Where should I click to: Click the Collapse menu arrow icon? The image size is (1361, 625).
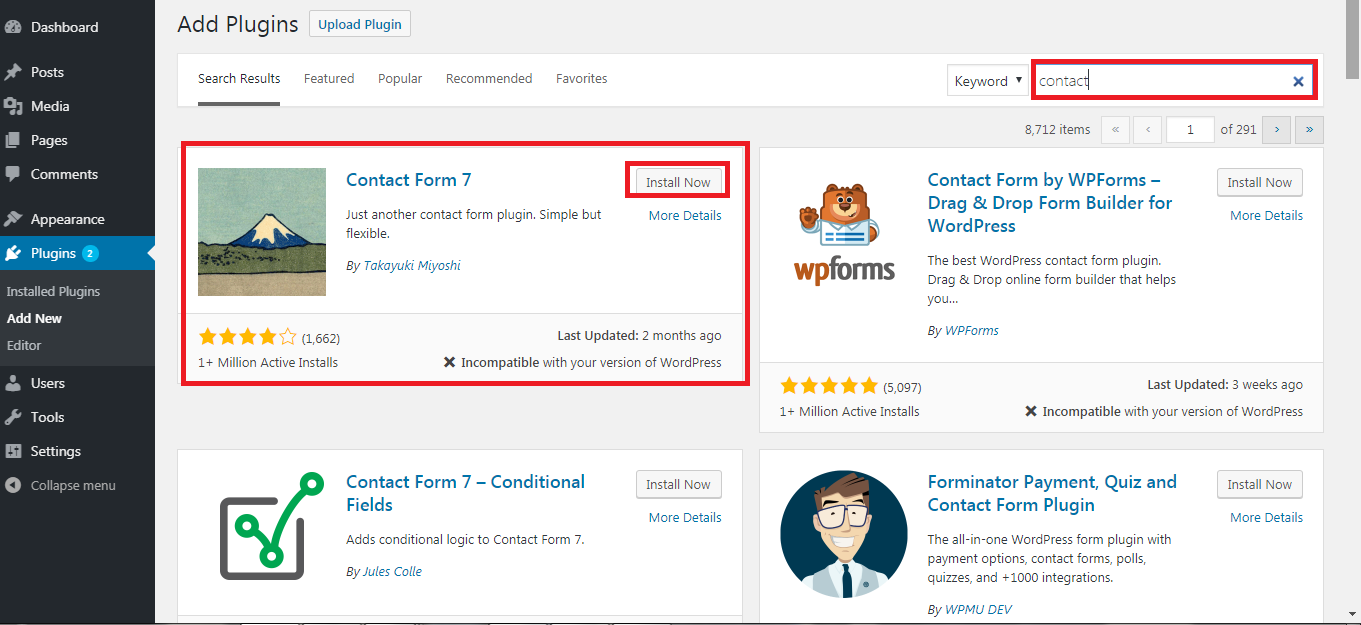13,485
